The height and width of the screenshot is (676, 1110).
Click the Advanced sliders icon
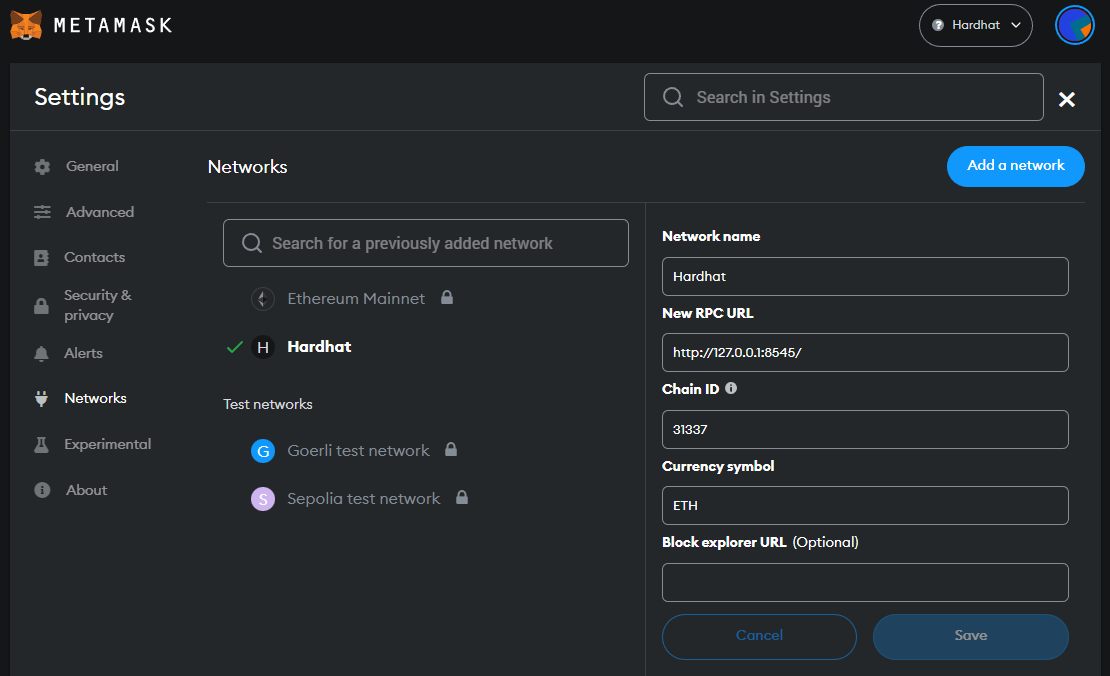(x=42, y=212)
